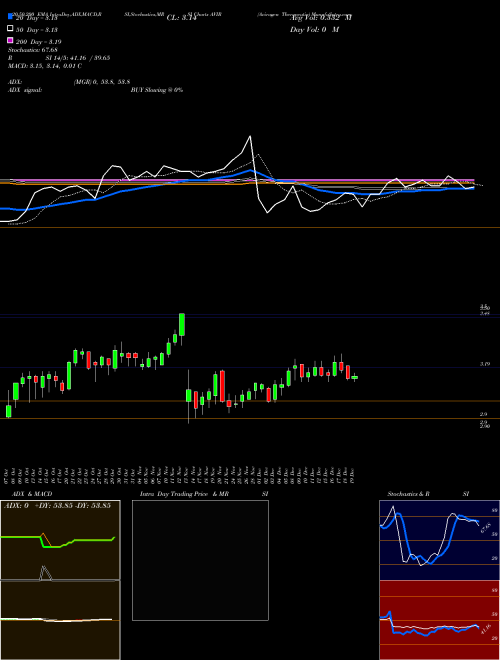Open the red RSI indicator chart

click(x=439, y=620)
